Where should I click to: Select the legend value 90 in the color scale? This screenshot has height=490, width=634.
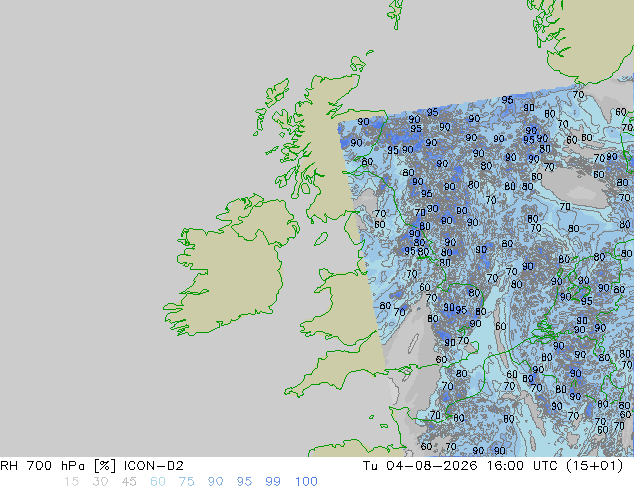click(x=215, y=482)
